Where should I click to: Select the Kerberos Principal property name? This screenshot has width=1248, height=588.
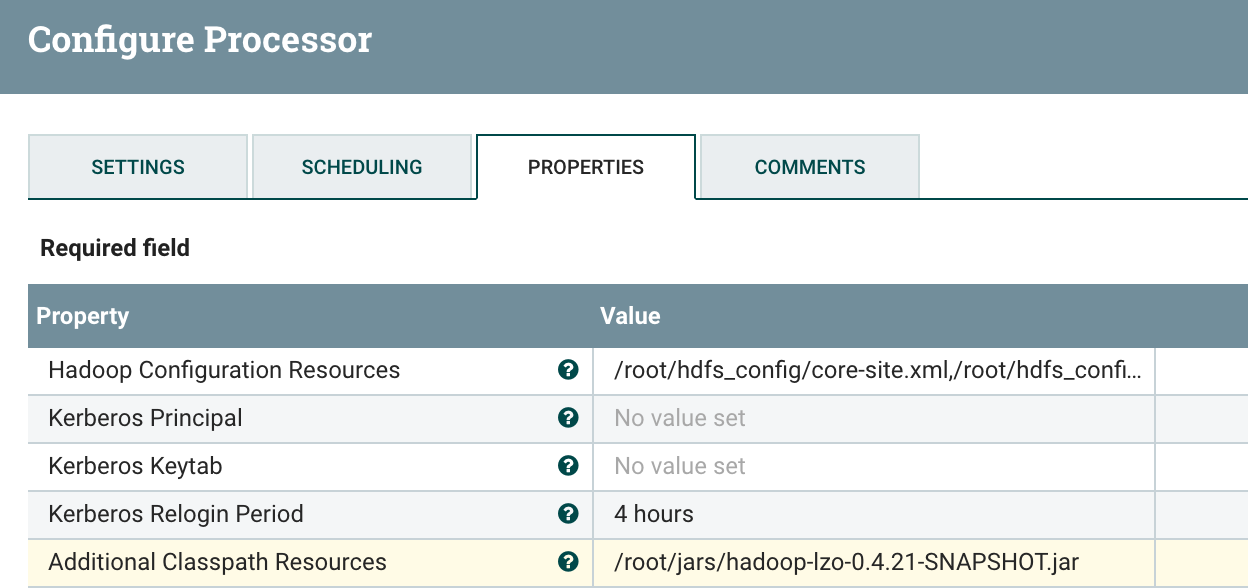(145, 418)
